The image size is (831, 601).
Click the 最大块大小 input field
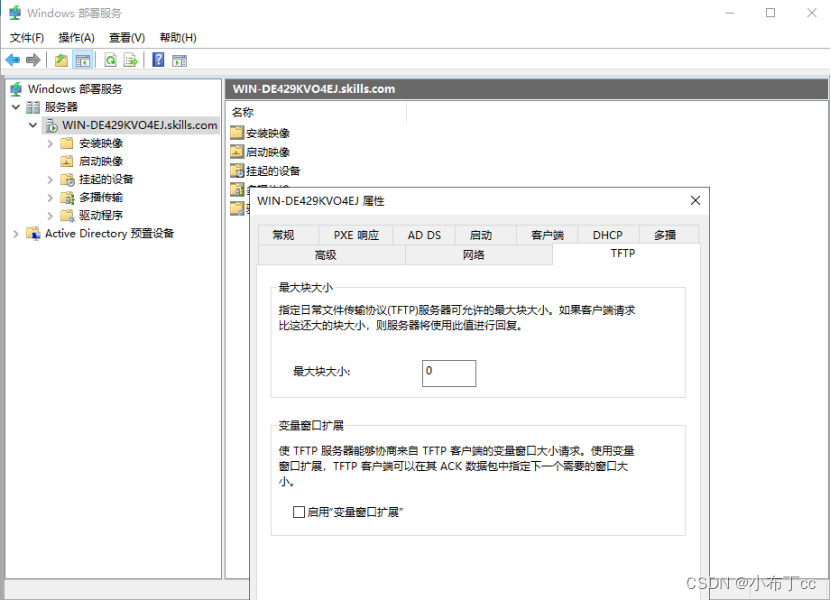[449, 373]
